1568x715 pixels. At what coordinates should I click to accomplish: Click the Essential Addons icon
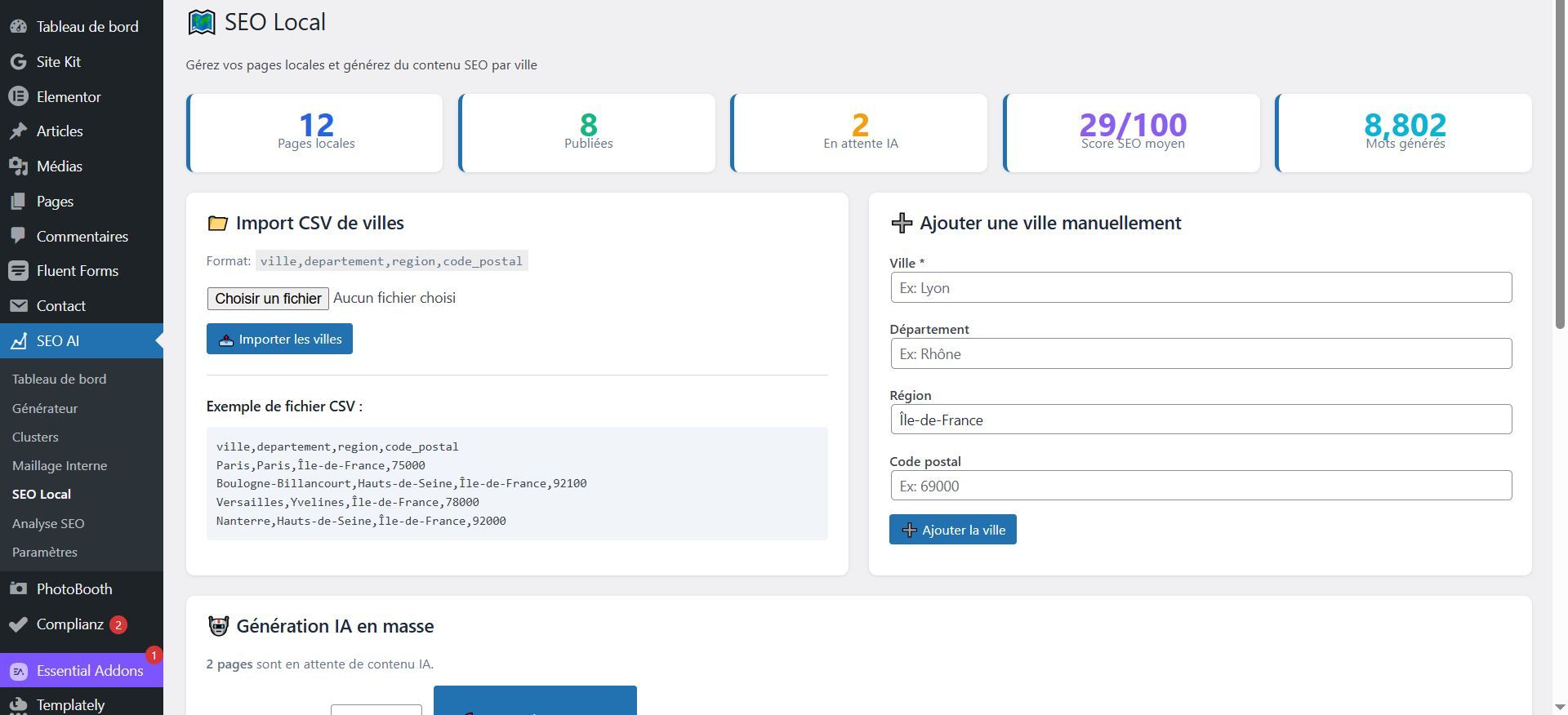18,671
